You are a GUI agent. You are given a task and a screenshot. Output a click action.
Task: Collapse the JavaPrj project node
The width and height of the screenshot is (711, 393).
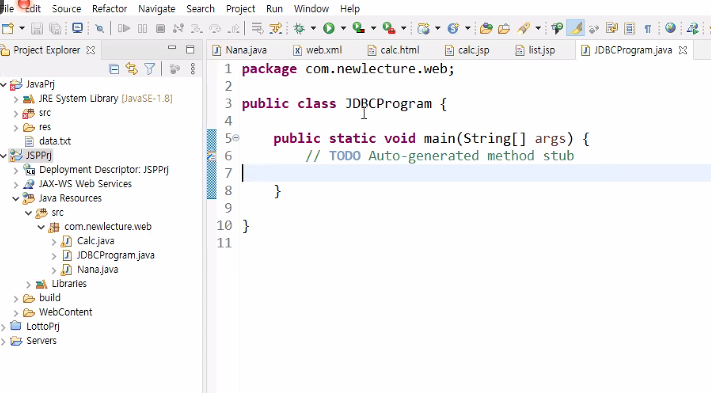coord(4,84)
